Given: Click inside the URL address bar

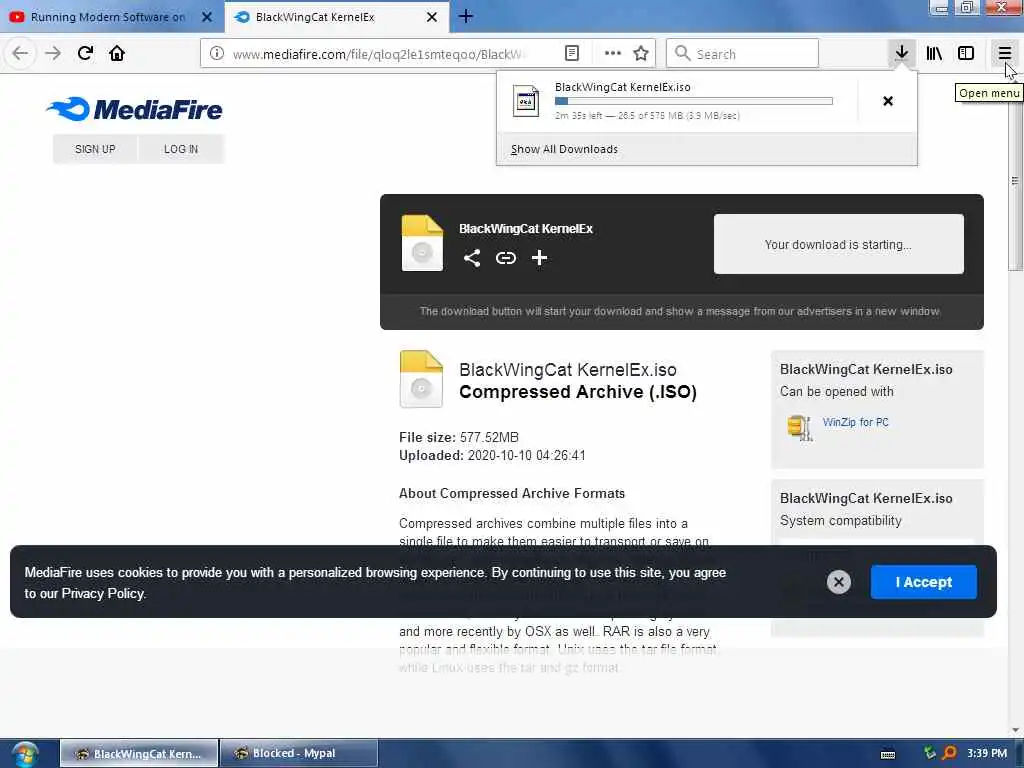Looking at the screenshot, I should point(379,54).
